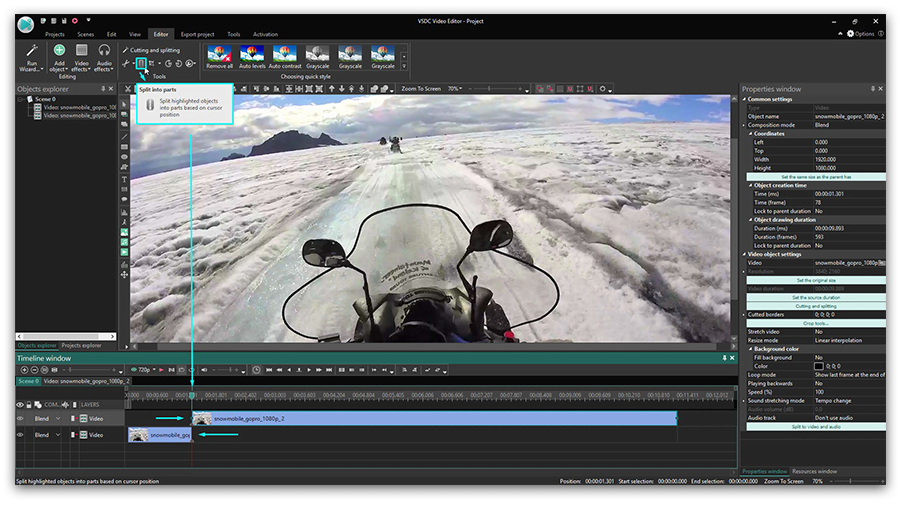Pin the Objects explorer panel
900x510 pixels.
(103, 89)
